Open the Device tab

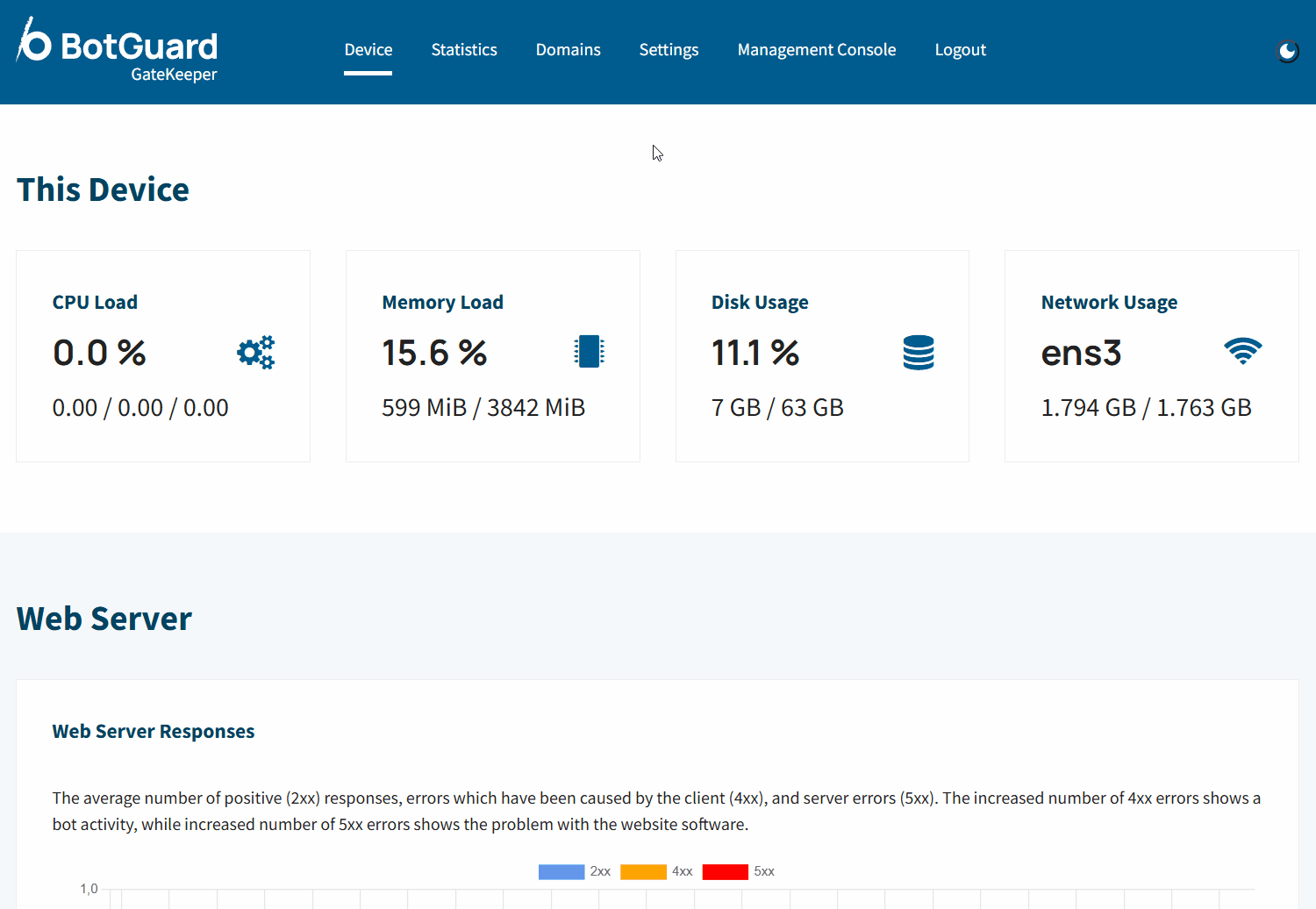(x=368, y=50)
